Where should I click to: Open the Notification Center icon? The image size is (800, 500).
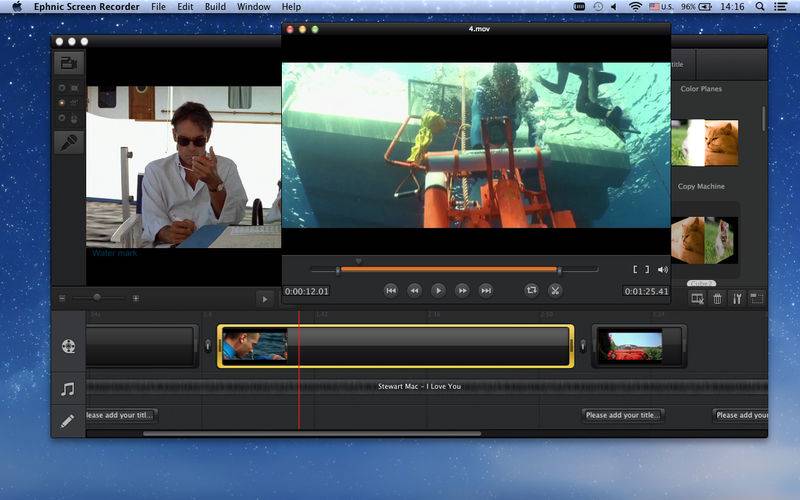pyautogui.click(x=780, y=7)
